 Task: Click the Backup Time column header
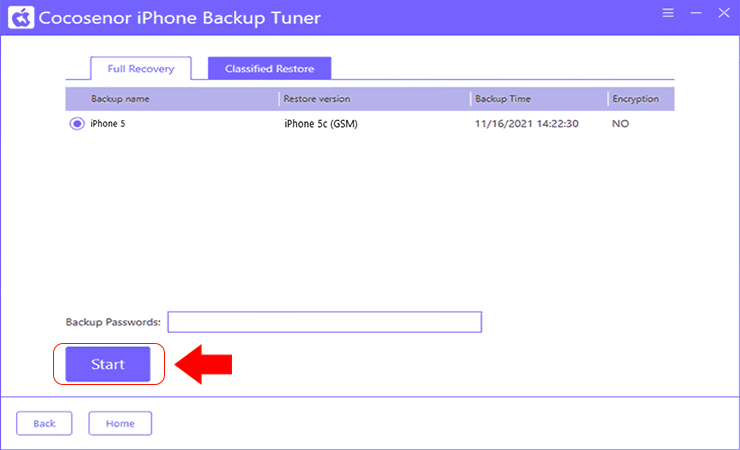(x=503, y=99)
